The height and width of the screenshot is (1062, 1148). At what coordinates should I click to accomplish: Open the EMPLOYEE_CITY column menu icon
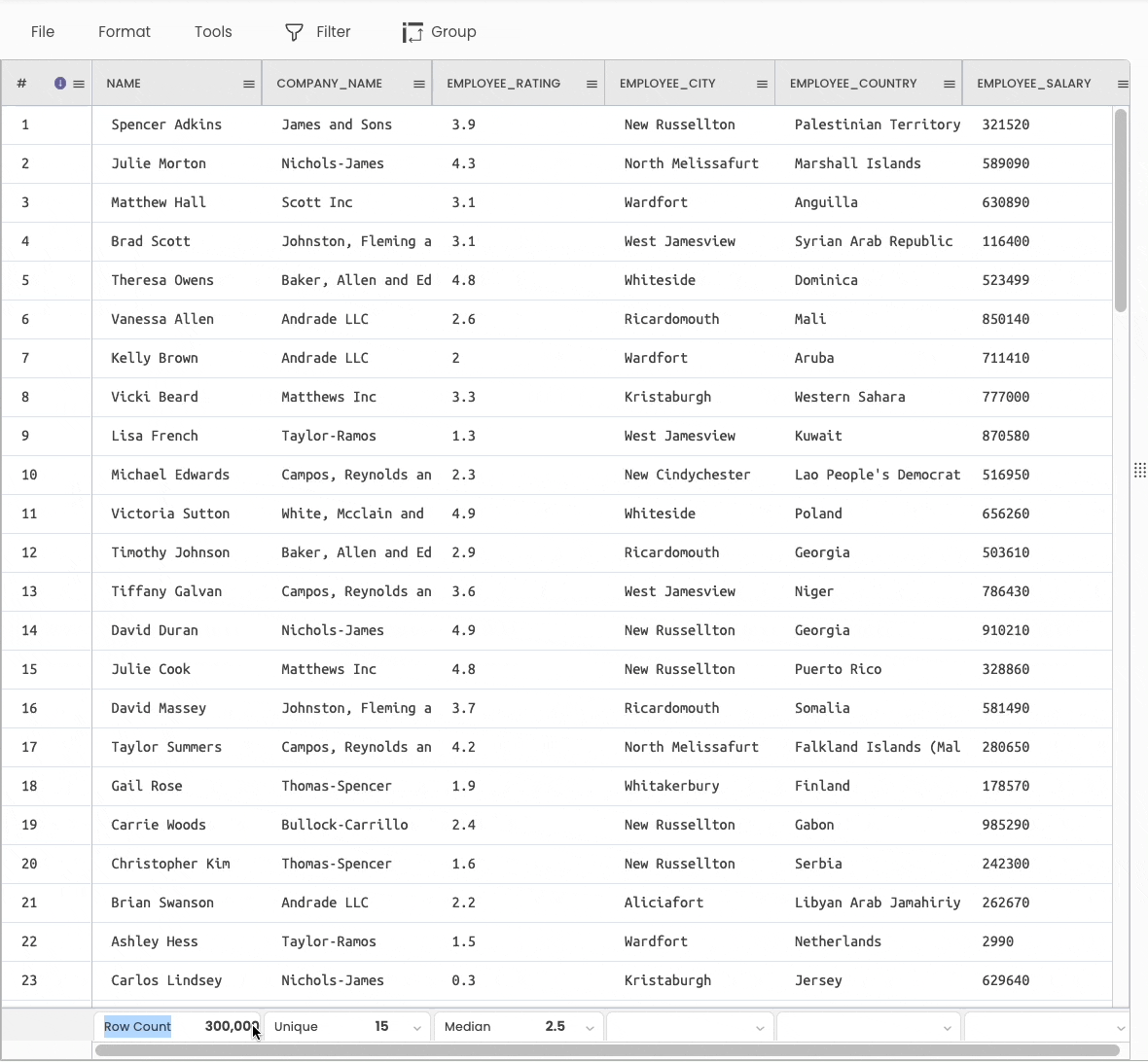point(762,85)
